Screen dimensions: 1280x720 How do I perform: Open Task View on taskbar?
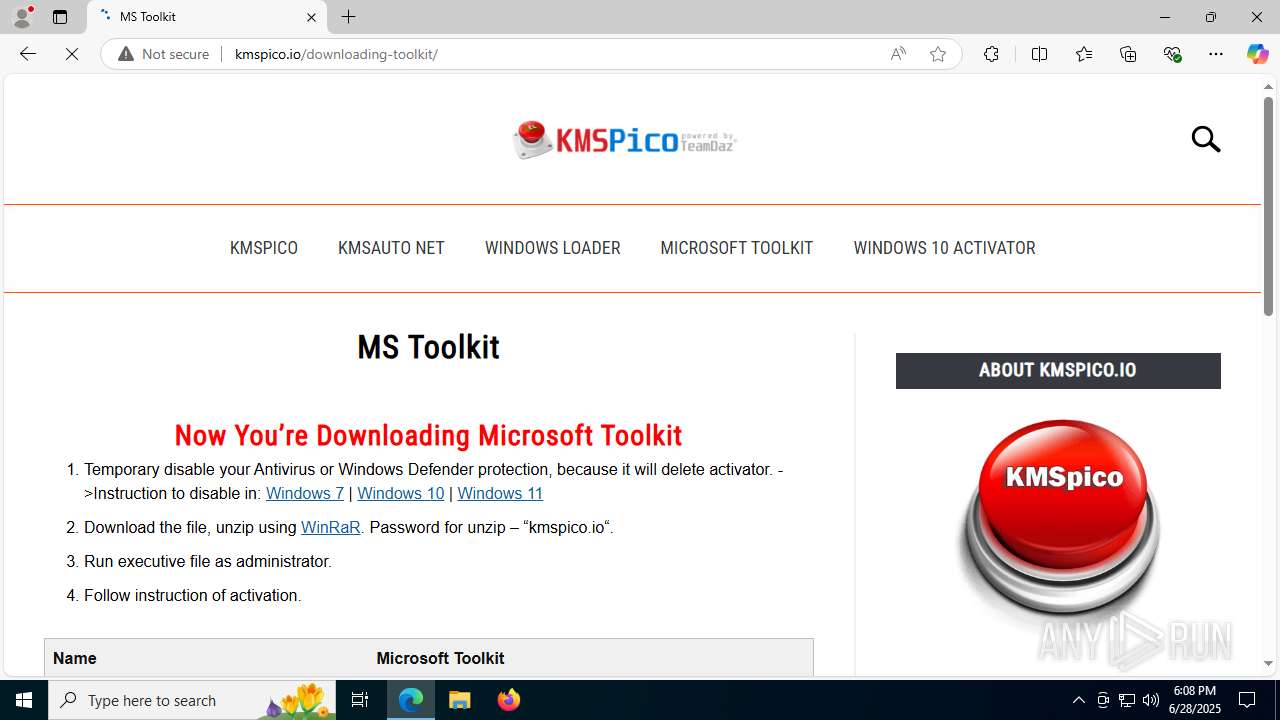pos(361,700)
